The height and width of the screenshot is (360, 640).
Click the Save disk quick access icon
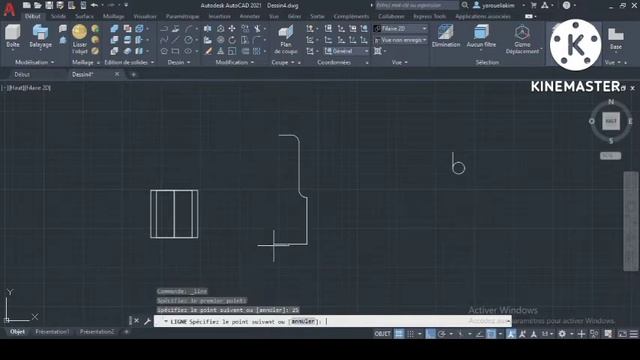click(x=49, y=5)
